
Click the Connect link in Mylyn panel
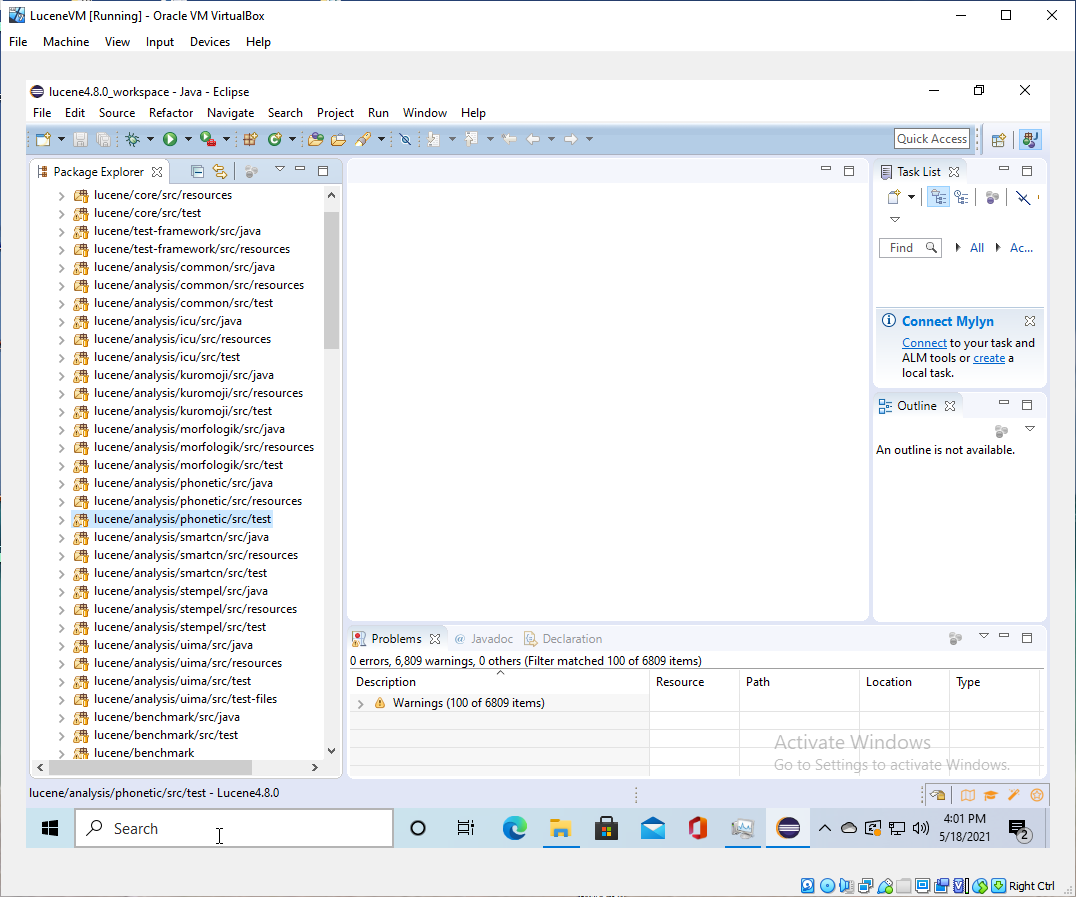924,343
